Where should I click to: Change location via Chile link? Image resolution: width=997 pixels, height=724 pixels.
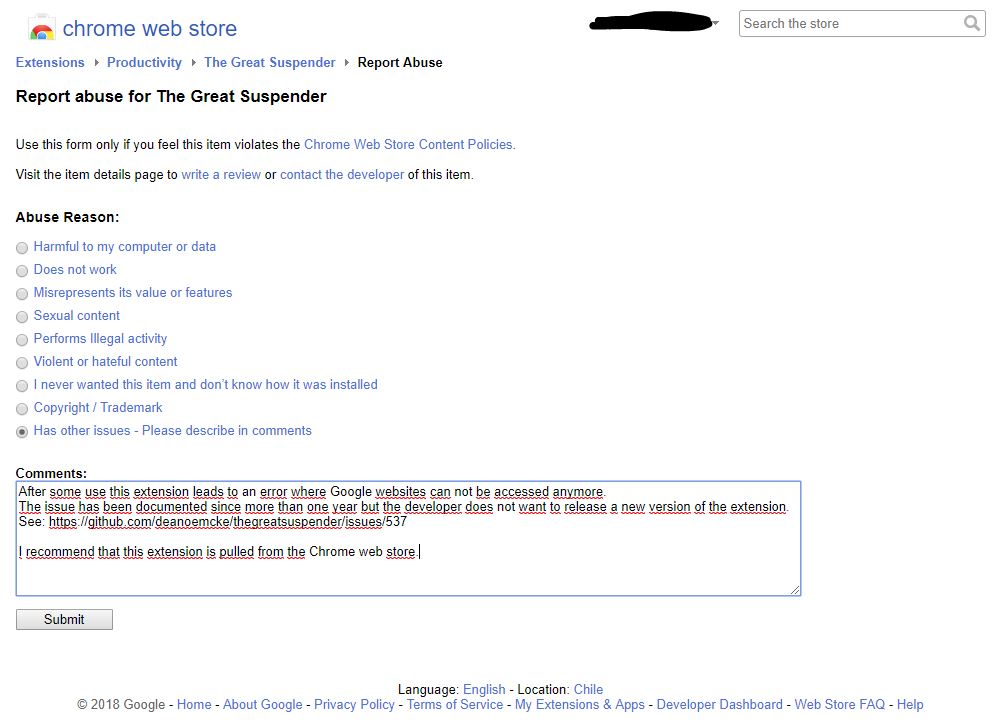pos(588,689)
